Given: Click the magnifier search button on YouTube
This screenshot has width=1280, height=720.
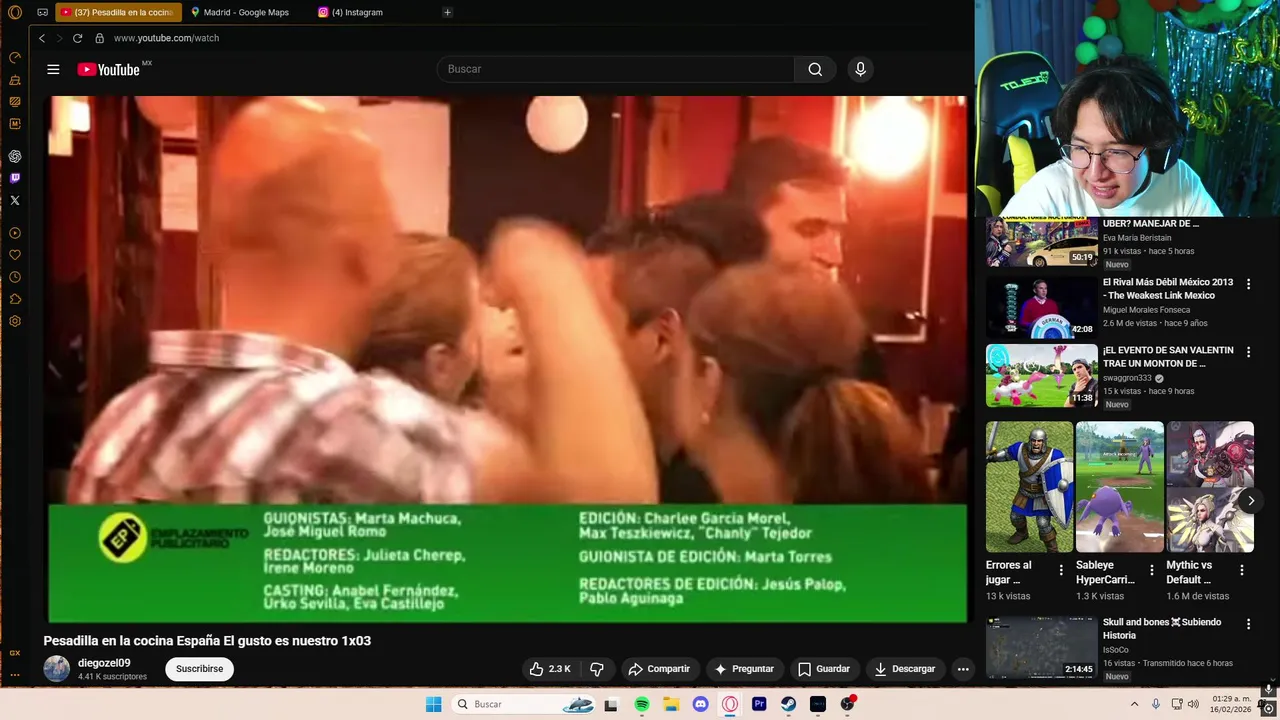Looking at the screenshot, I should (815, 69).
